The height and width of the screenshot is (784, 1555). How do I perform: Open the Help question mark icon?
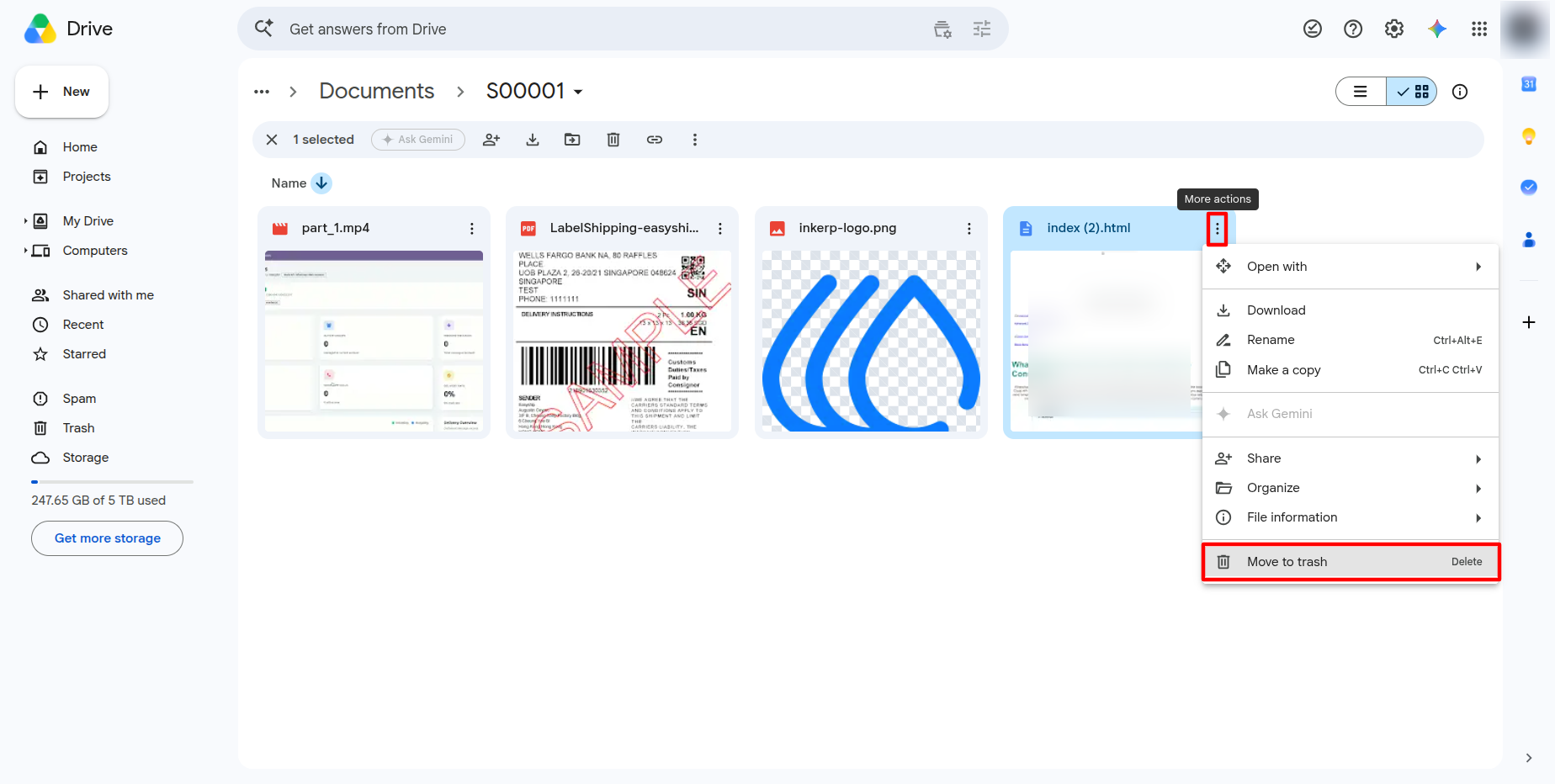tap(1353, 29)
